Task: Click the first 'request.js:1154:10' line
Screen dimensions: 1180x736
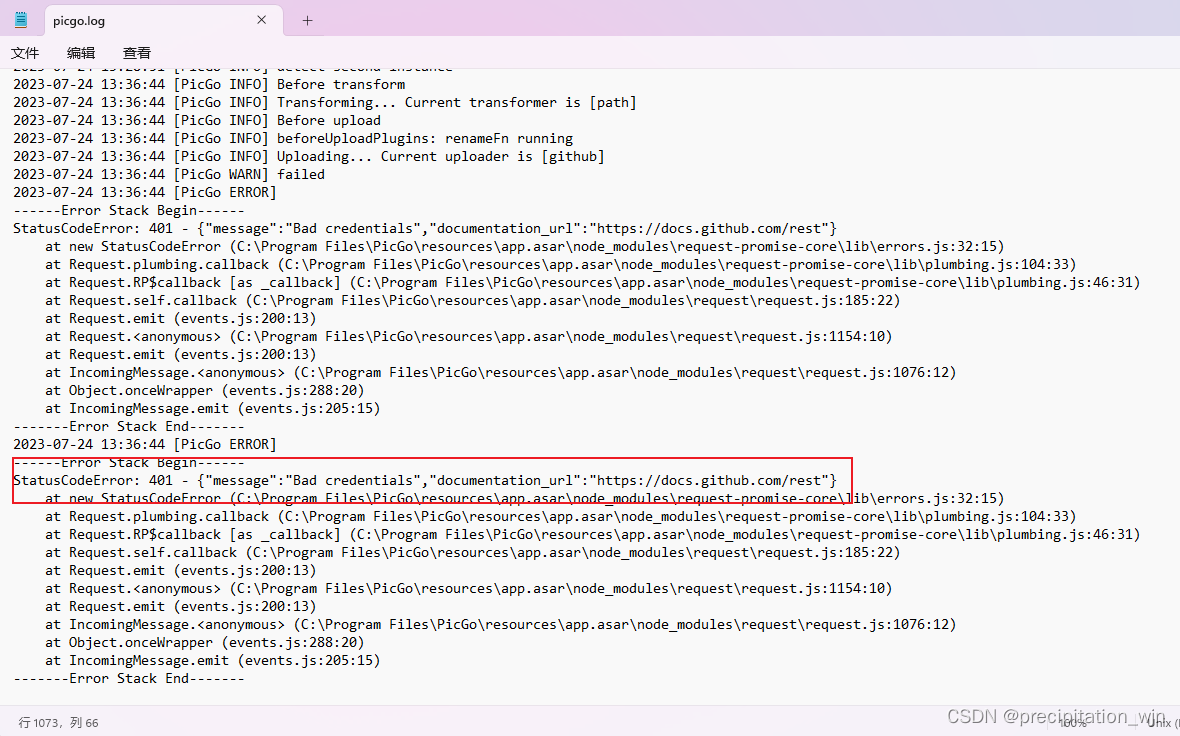Action: [x=468, y=336]
